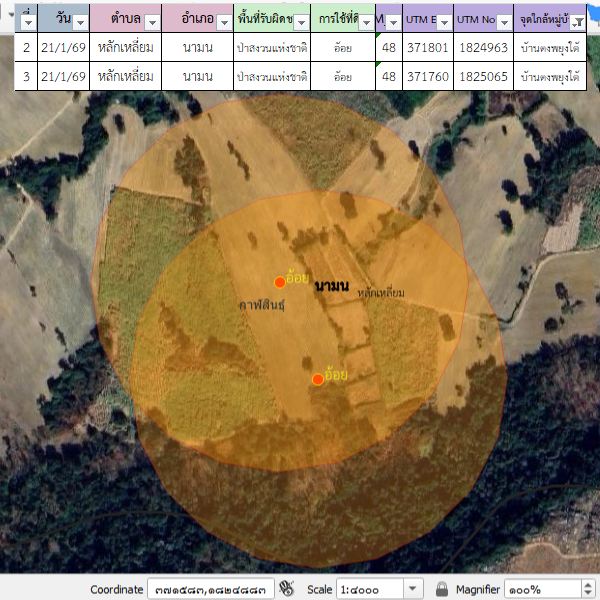
Task: Open the ตำบล column filter dropdown
Action: pyautogui.click(x=152, y=20)
